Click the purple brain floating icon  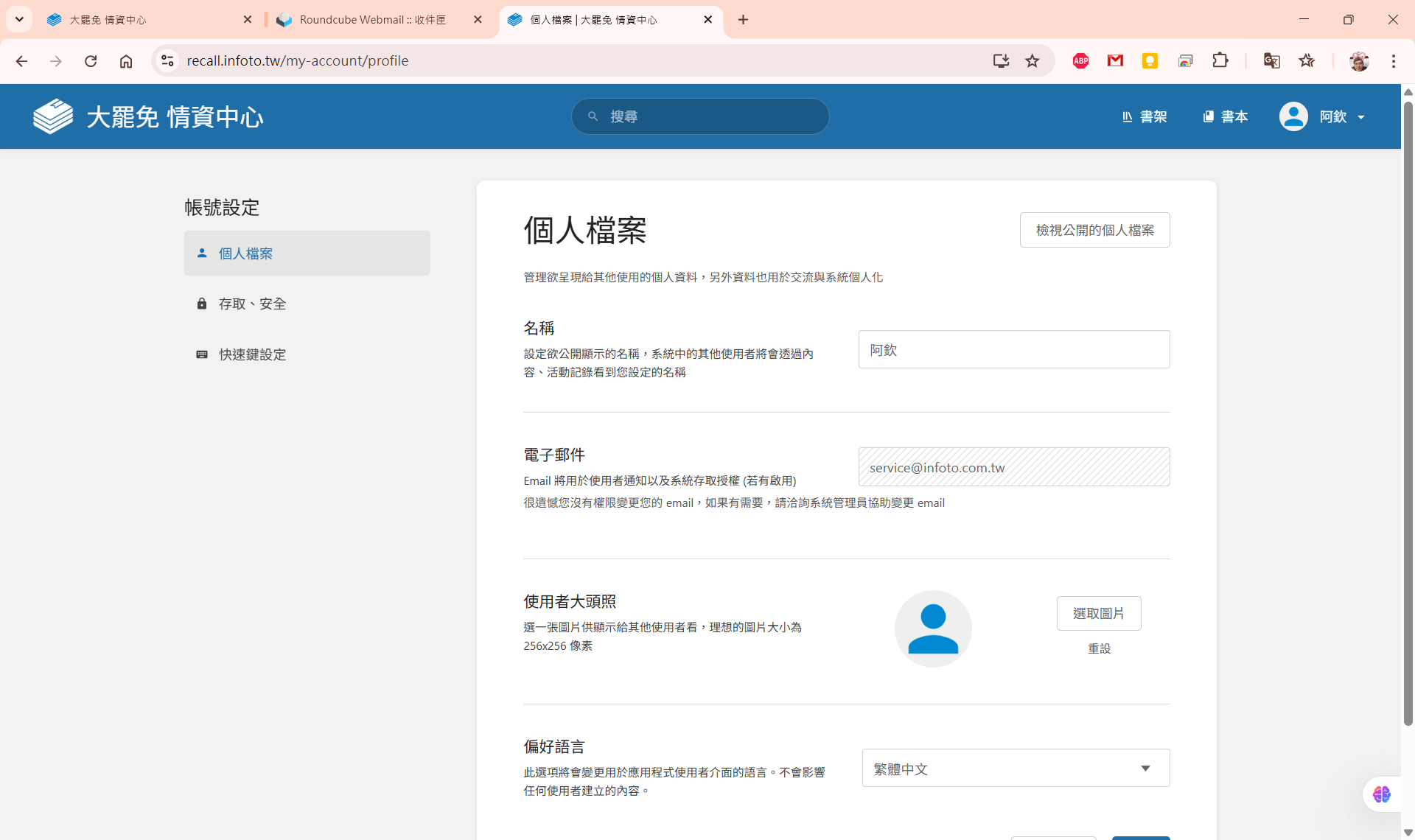pyautogui.click(x=1381, y=794)
